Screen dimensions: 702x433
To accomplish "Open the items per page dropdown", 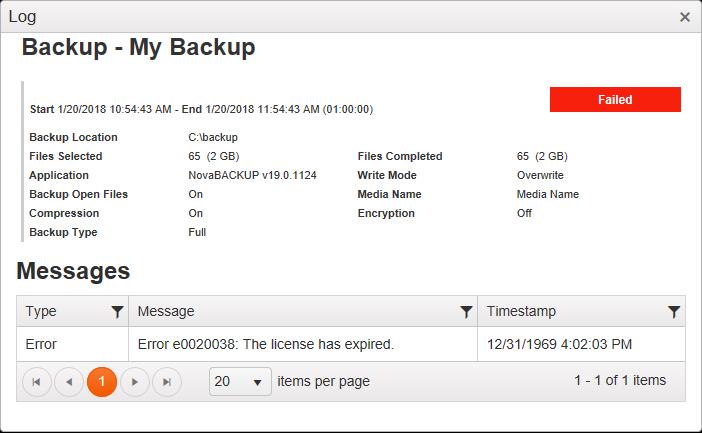I will pos(240,382).
